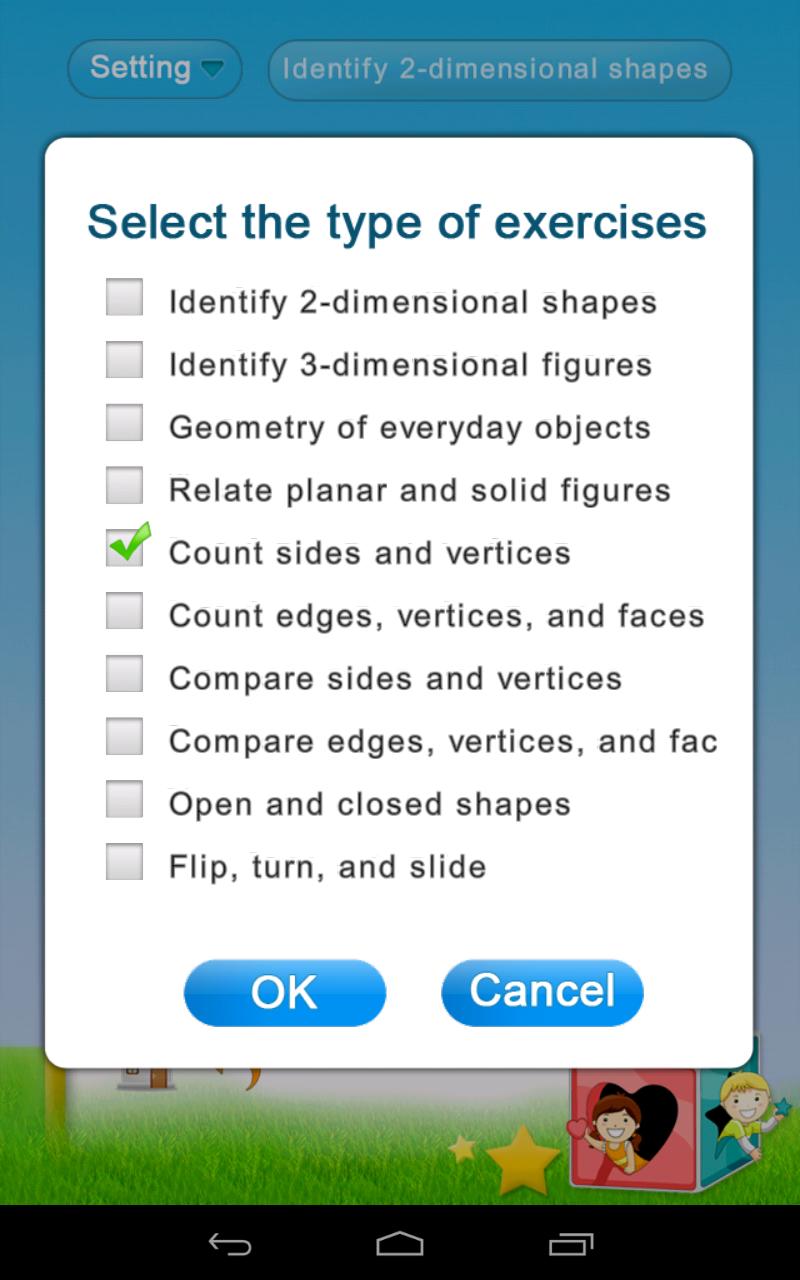Select Compare sides and vertices option
This screenshot has width=800, height=1280.
125,674
